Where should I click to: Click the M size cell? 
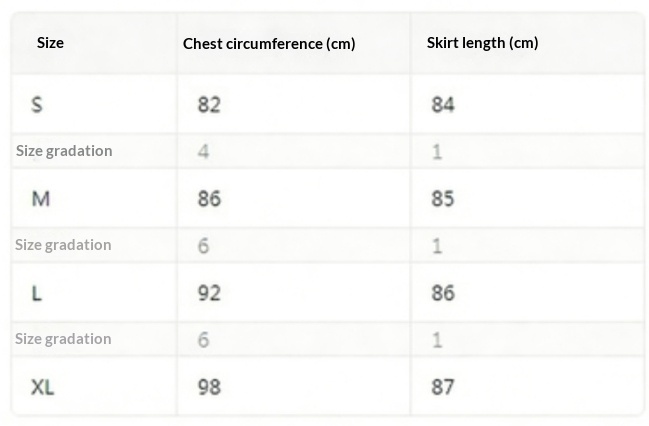[41, 198]
